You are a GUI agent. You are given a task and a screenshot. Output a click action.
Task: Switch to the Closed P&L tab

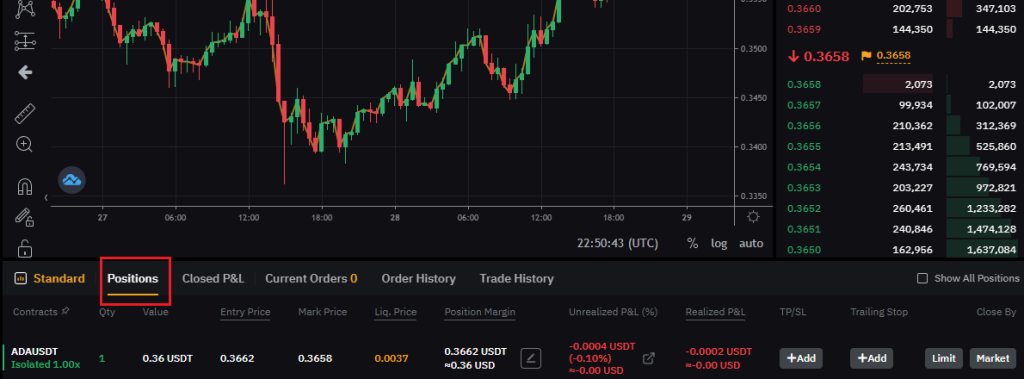213,278
